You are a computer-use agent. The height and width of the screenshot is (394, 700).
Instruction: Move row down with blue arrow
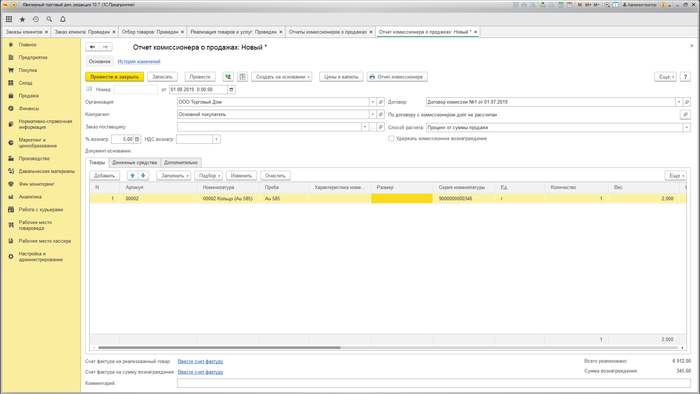(x=143, y=175)
